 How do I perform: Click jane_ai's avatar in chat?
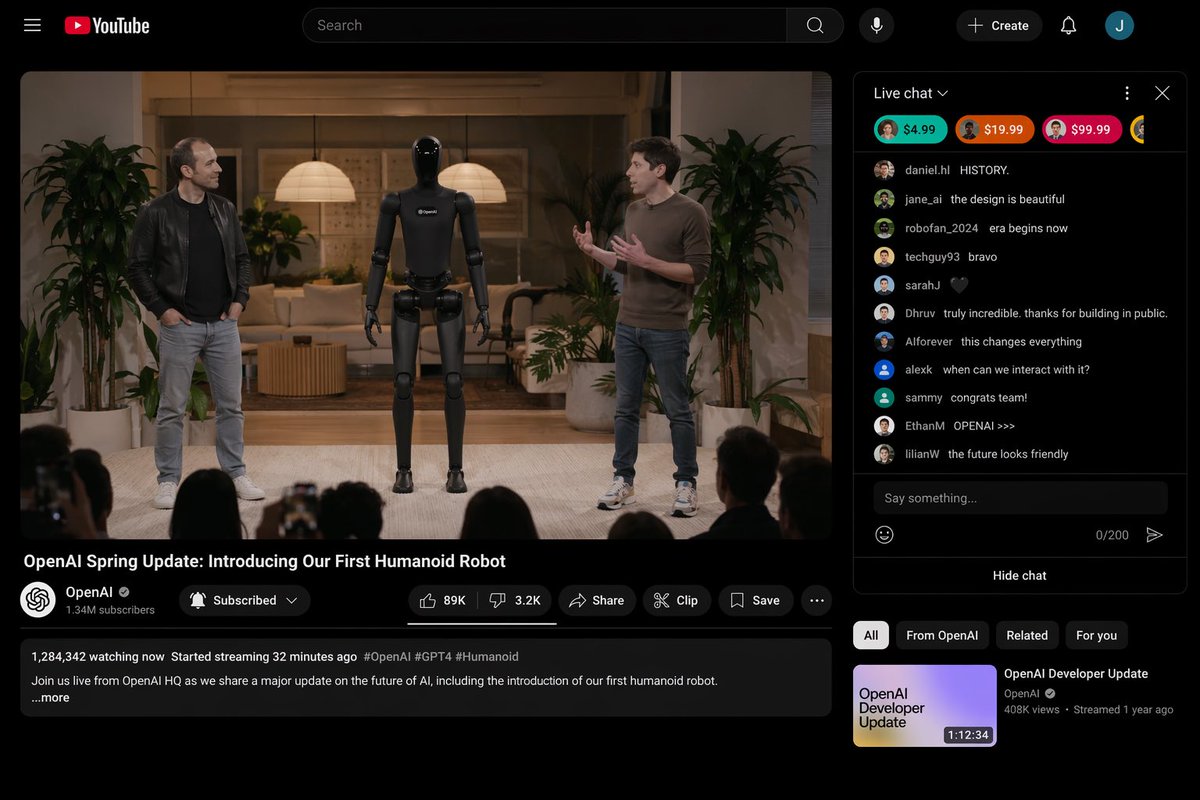[884, 199]
